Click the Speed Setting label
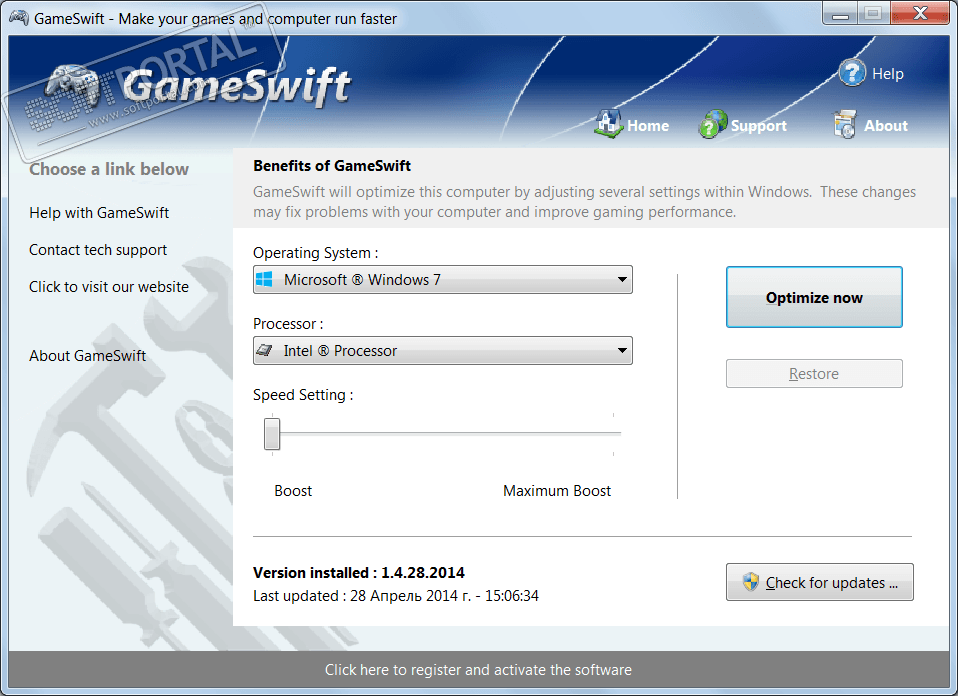 click(303, 395)
